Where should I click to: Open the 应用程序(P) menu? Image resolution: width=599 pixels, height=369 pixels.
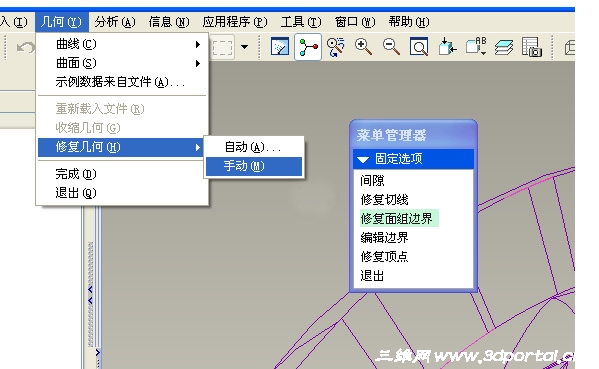pyautogui.click(x=235, y=22)
